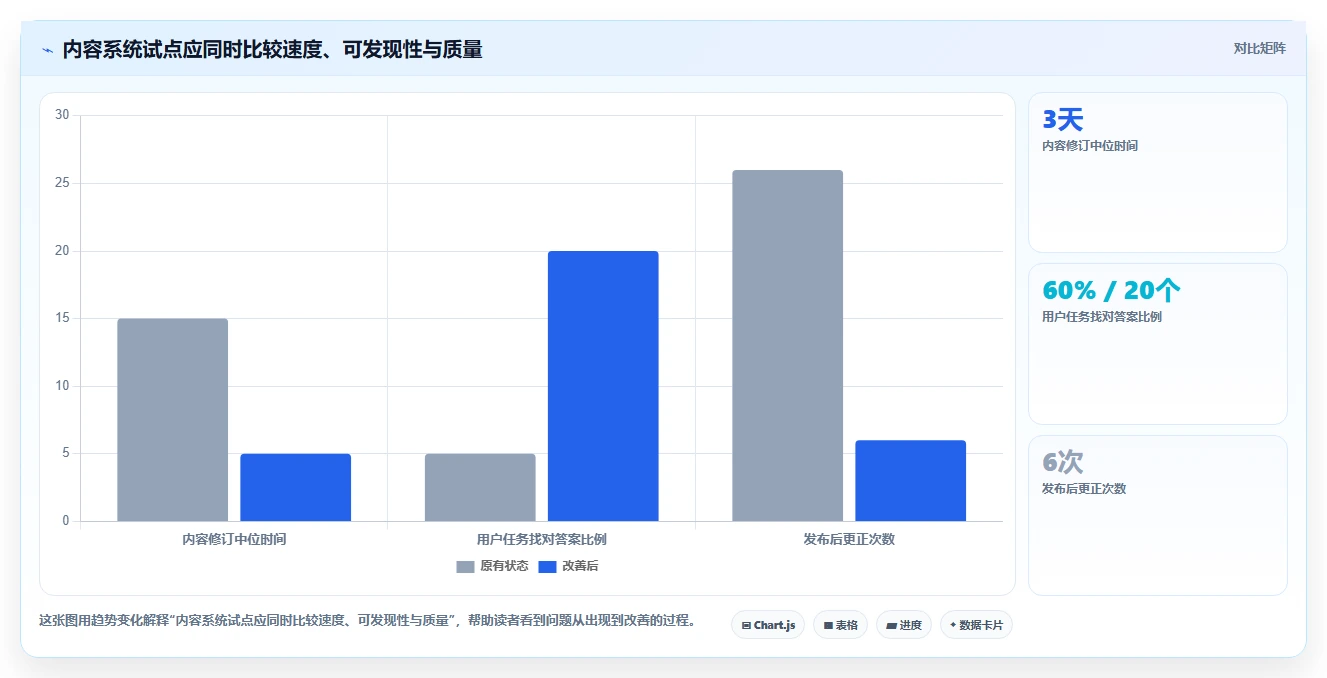Click the 内容修订中位时间 x-axis label
Viewport: 1327px width, 678px height.
pos(234,539)
